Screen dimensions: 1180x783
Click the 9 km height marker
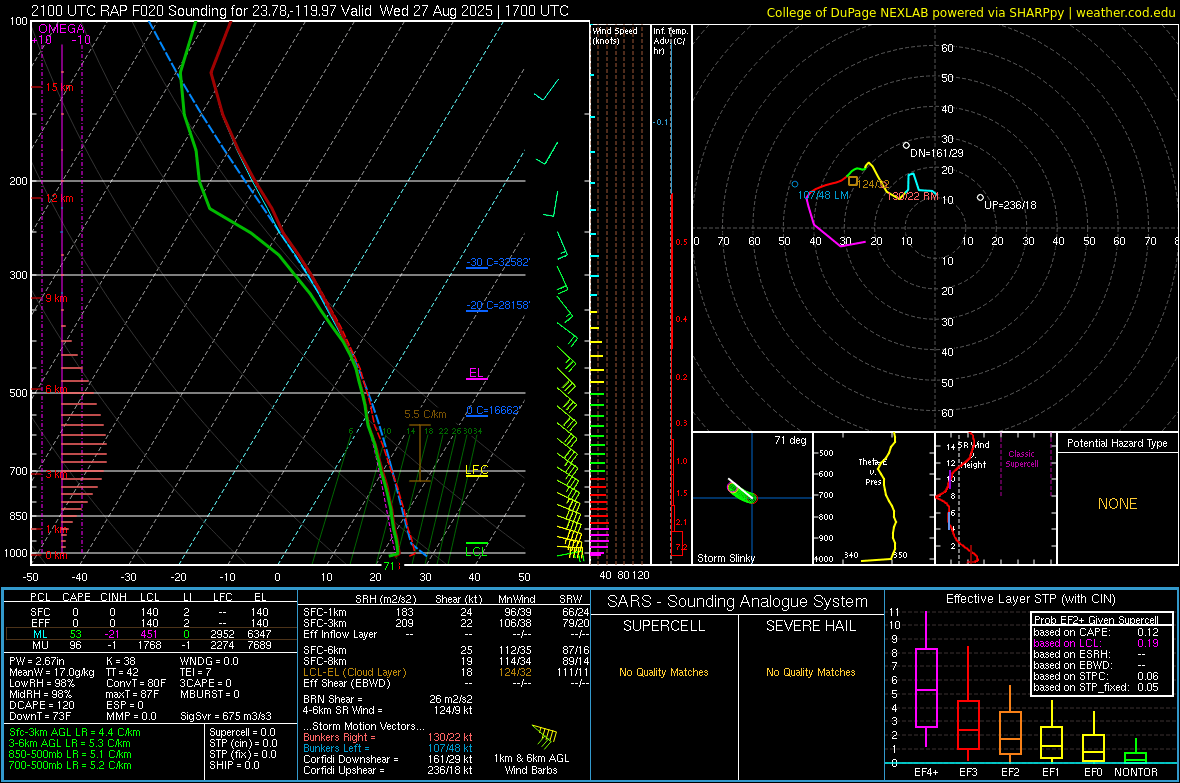56,298
